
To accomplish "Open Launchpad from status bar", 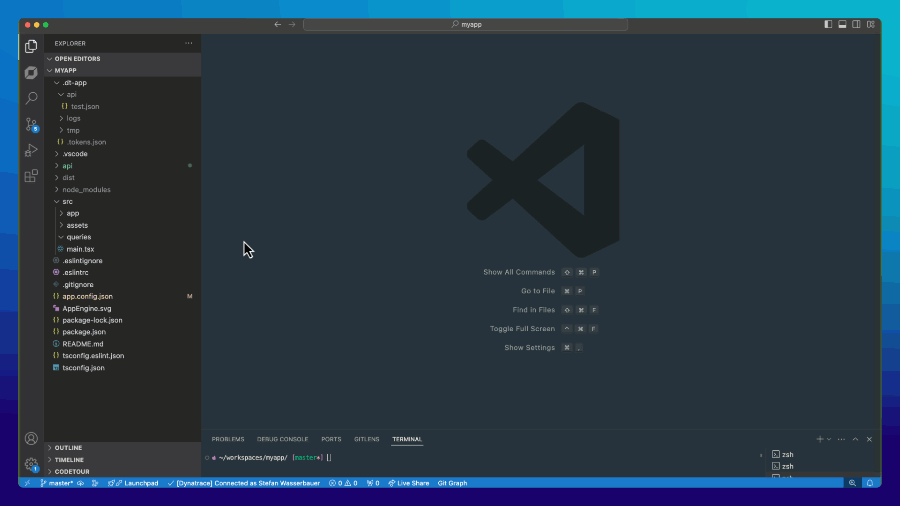I will [x=133, y=483].
